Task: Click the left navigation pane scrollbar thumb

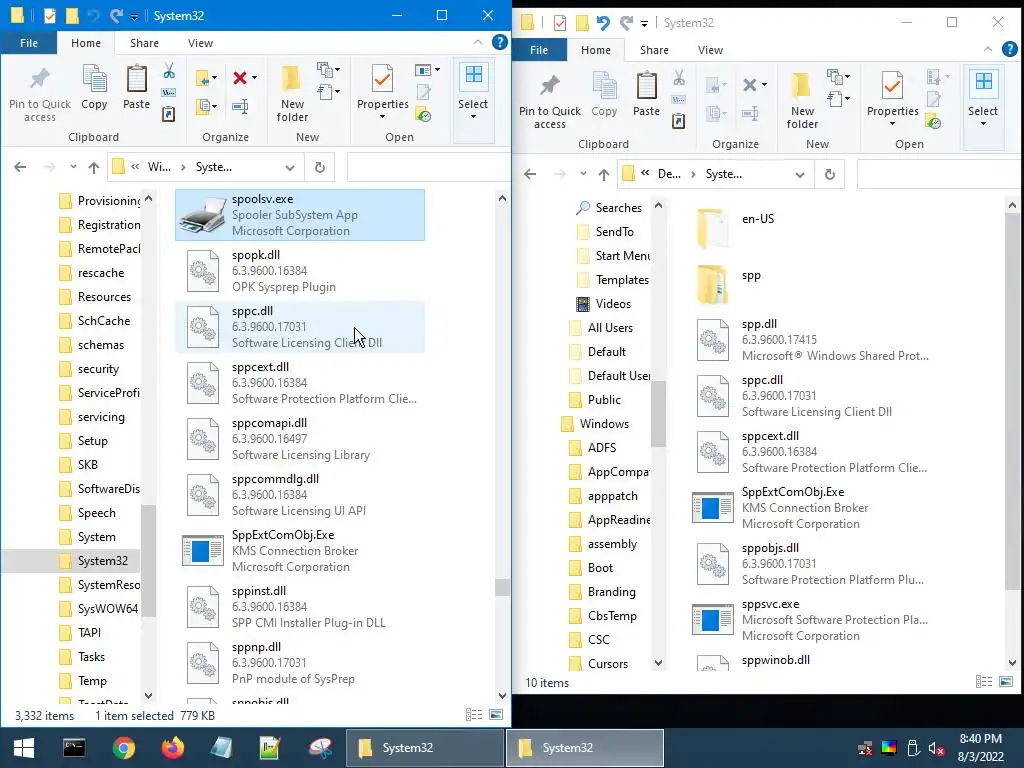Action: (x=148, y=560)
